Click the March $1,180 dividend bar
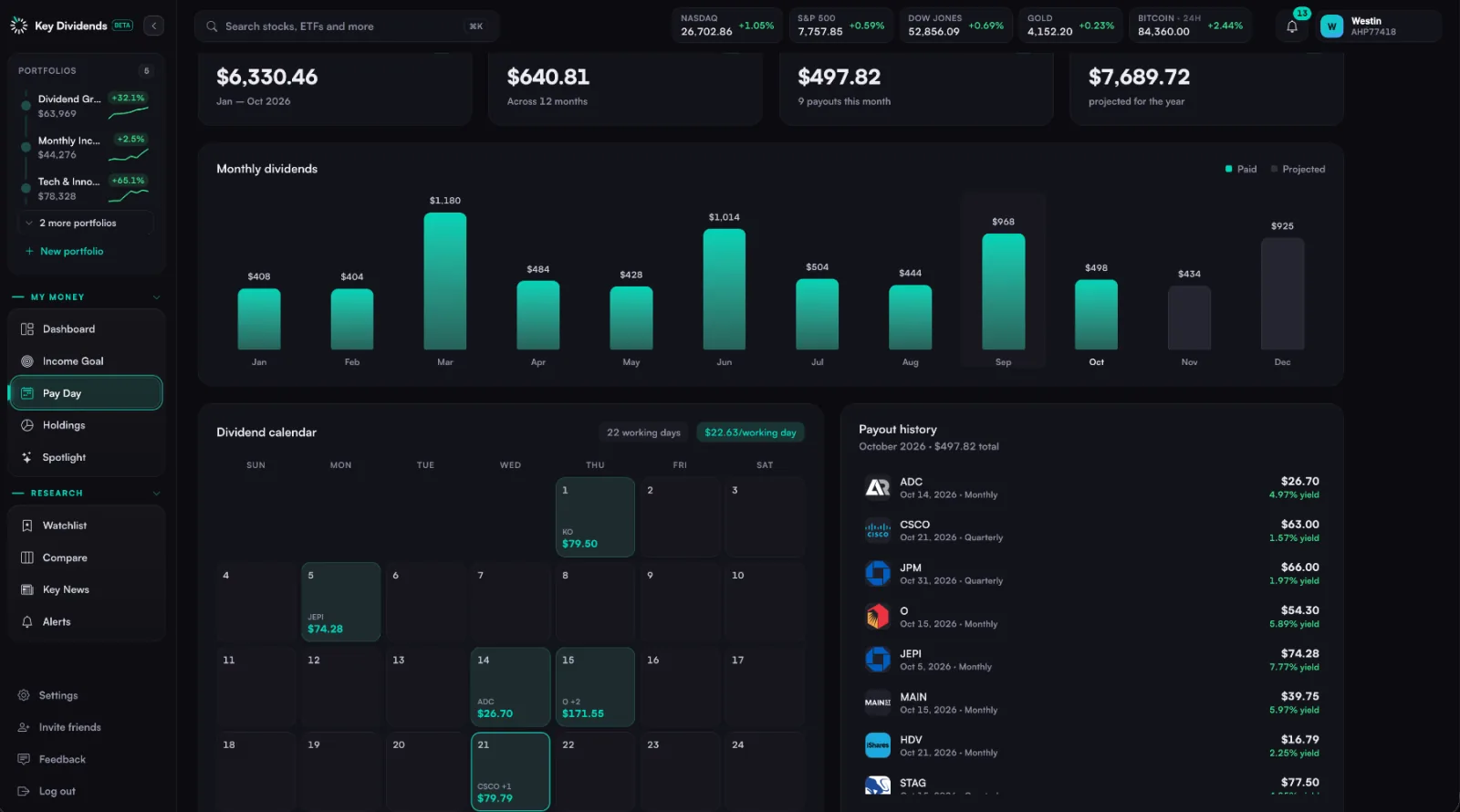This screenshot has height=812, width=1460. (445, 281)
